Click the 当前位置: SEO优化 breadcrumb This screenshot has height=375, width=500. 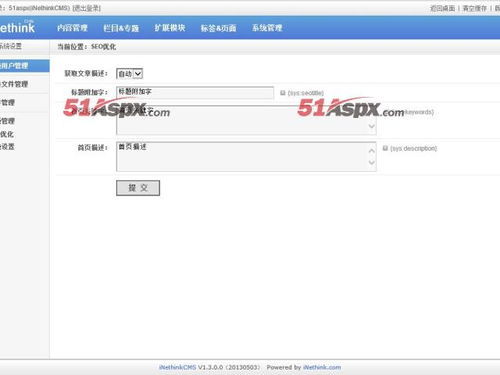[87, 47]
